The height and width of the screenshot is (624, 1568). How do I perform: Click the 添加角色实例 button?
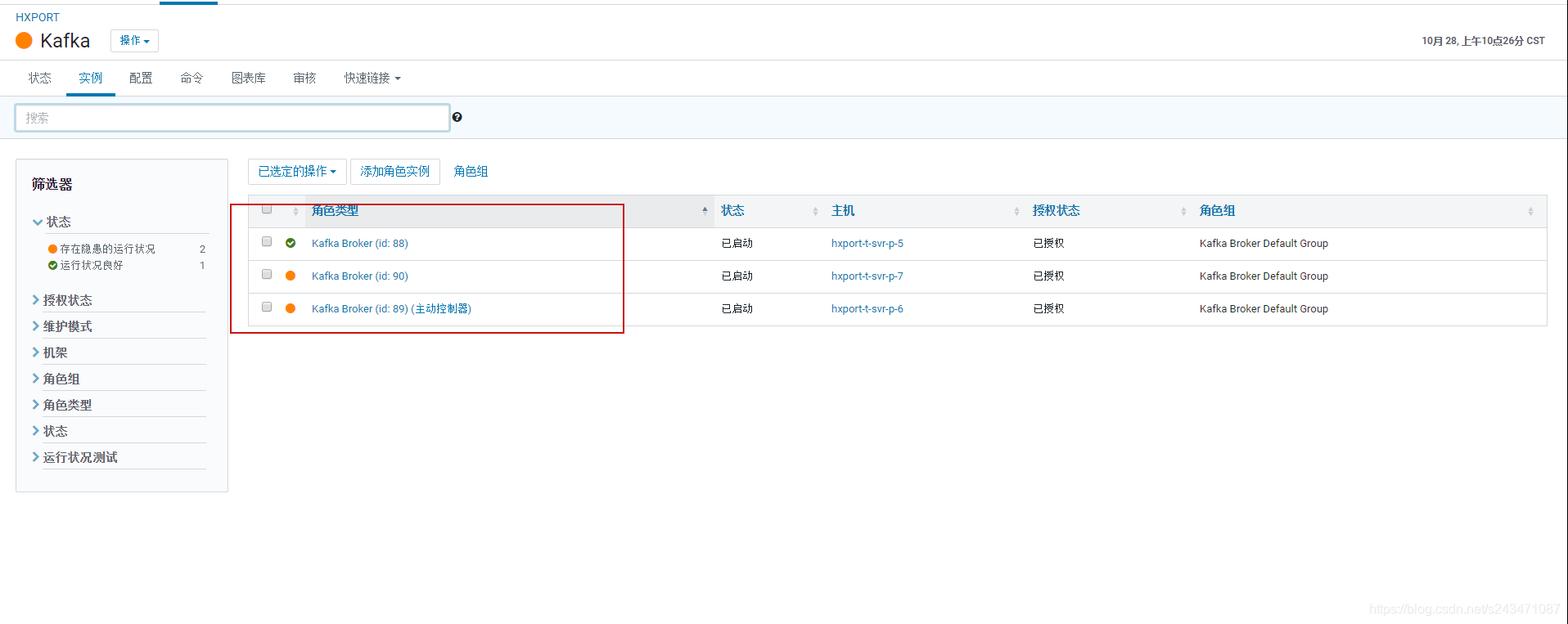pyautogui.click(x=394, y=171)
